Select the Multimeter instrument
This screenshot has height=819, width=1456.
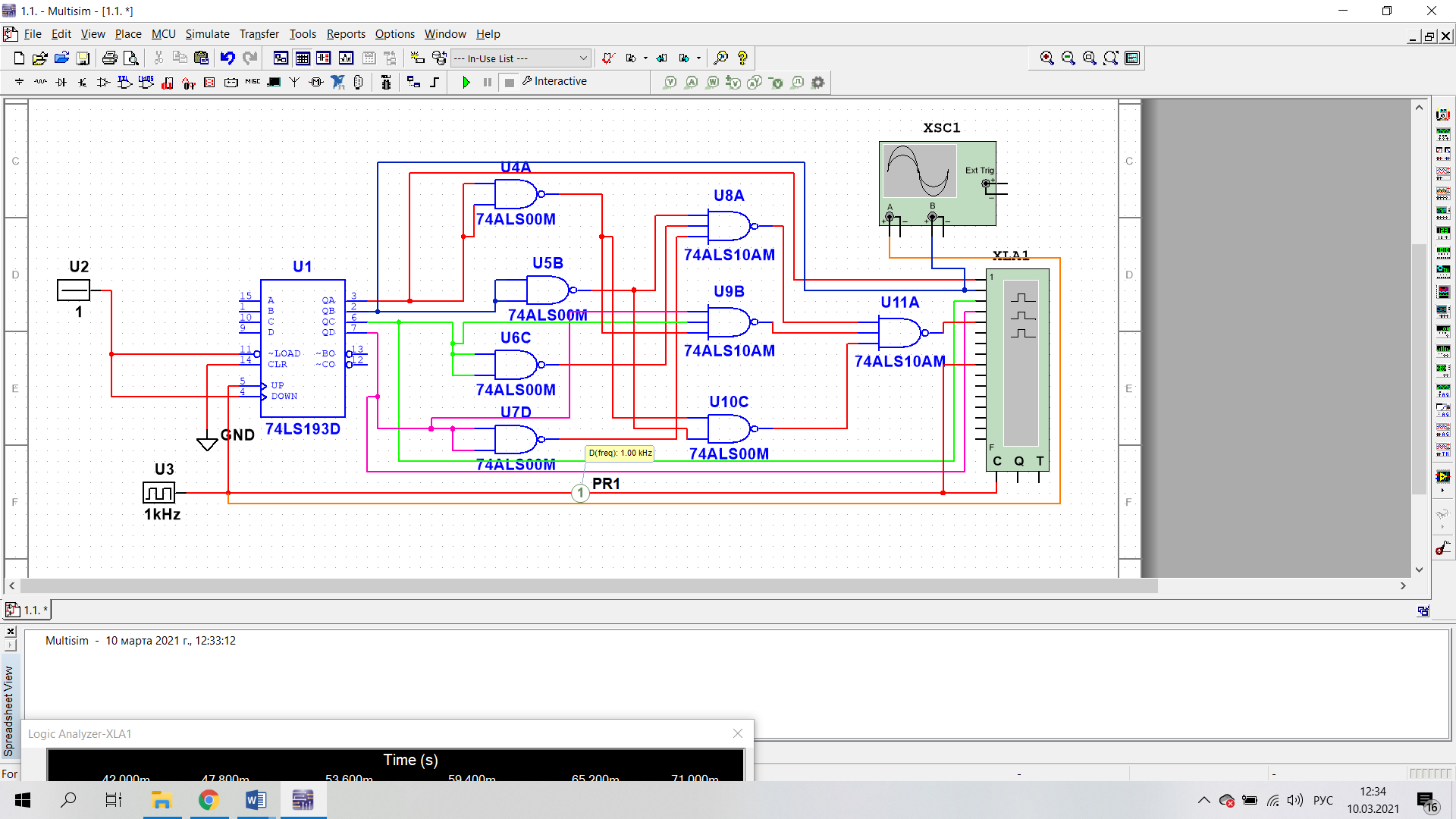1443,115
